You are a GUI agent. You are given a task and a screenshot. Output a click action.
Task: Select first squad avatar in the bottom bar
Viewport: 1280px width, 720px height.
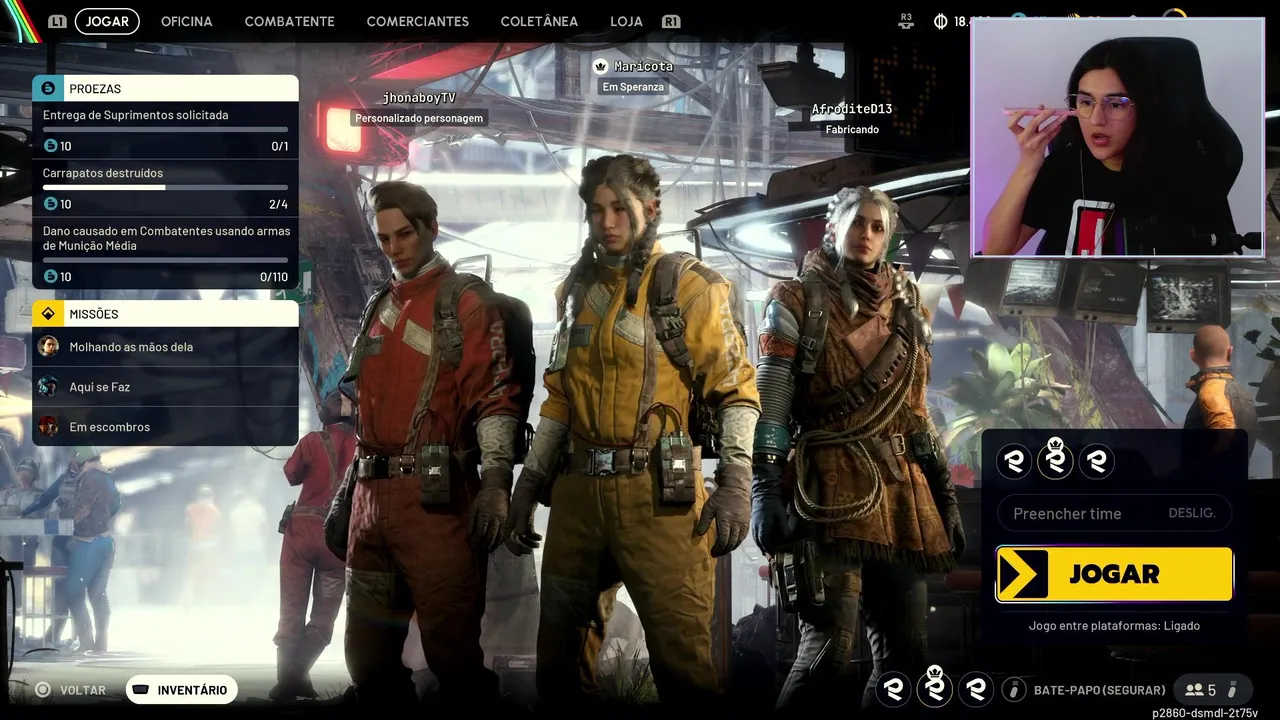click(x=895, y=689)
